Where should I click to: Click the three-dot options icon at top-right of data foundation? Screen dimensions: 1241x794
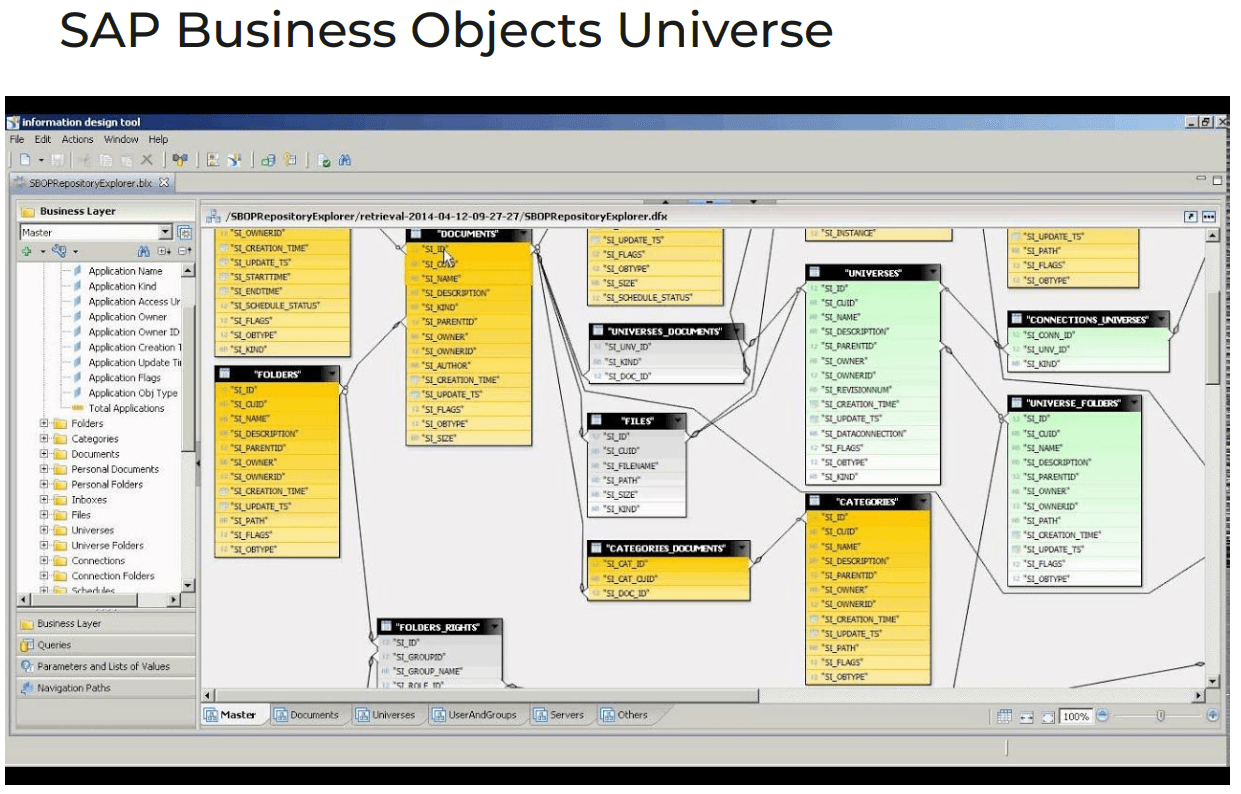point(1208,216)
